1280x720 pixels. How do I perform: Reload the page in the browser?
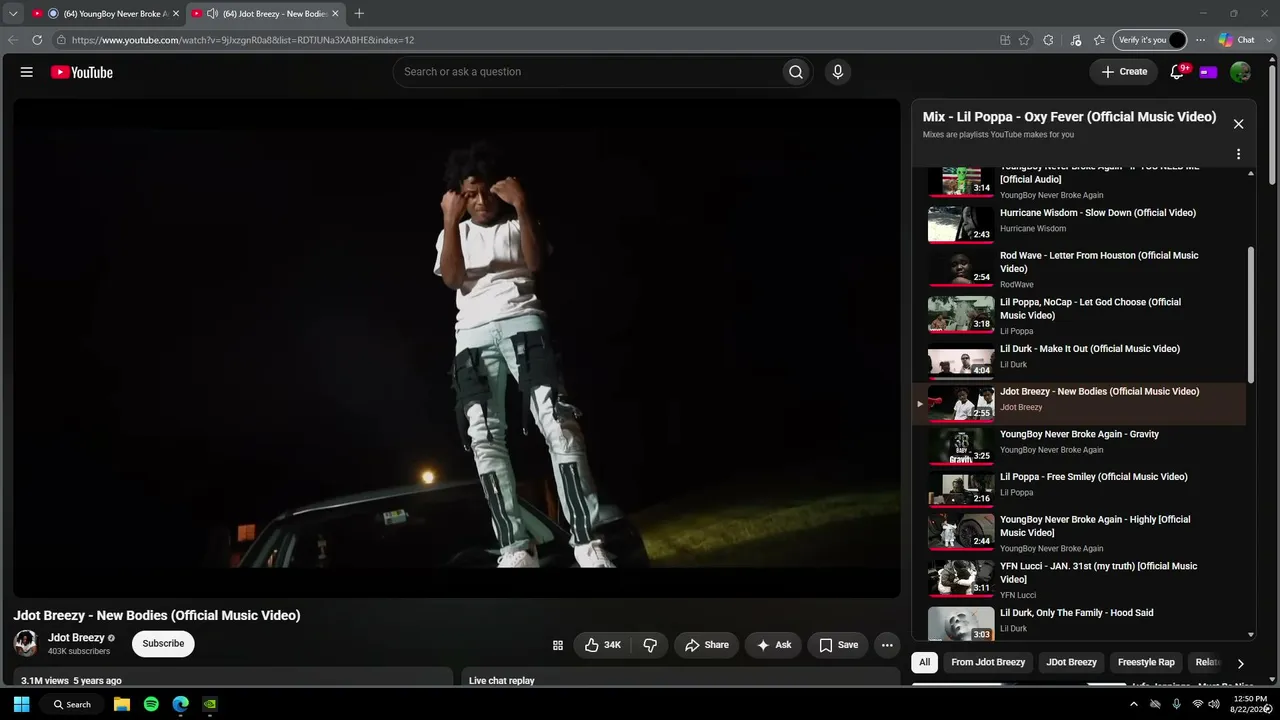(x=37, y=40)
